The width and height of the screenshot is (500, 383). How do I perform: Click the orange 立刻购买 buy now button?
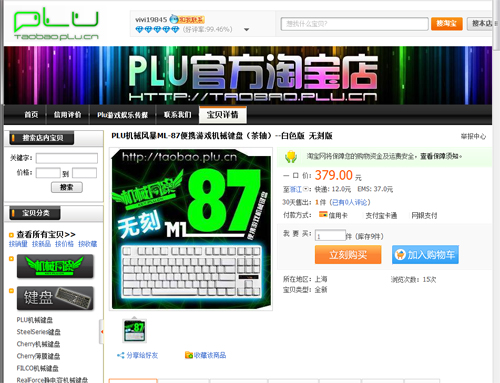(x=348, y=255)
